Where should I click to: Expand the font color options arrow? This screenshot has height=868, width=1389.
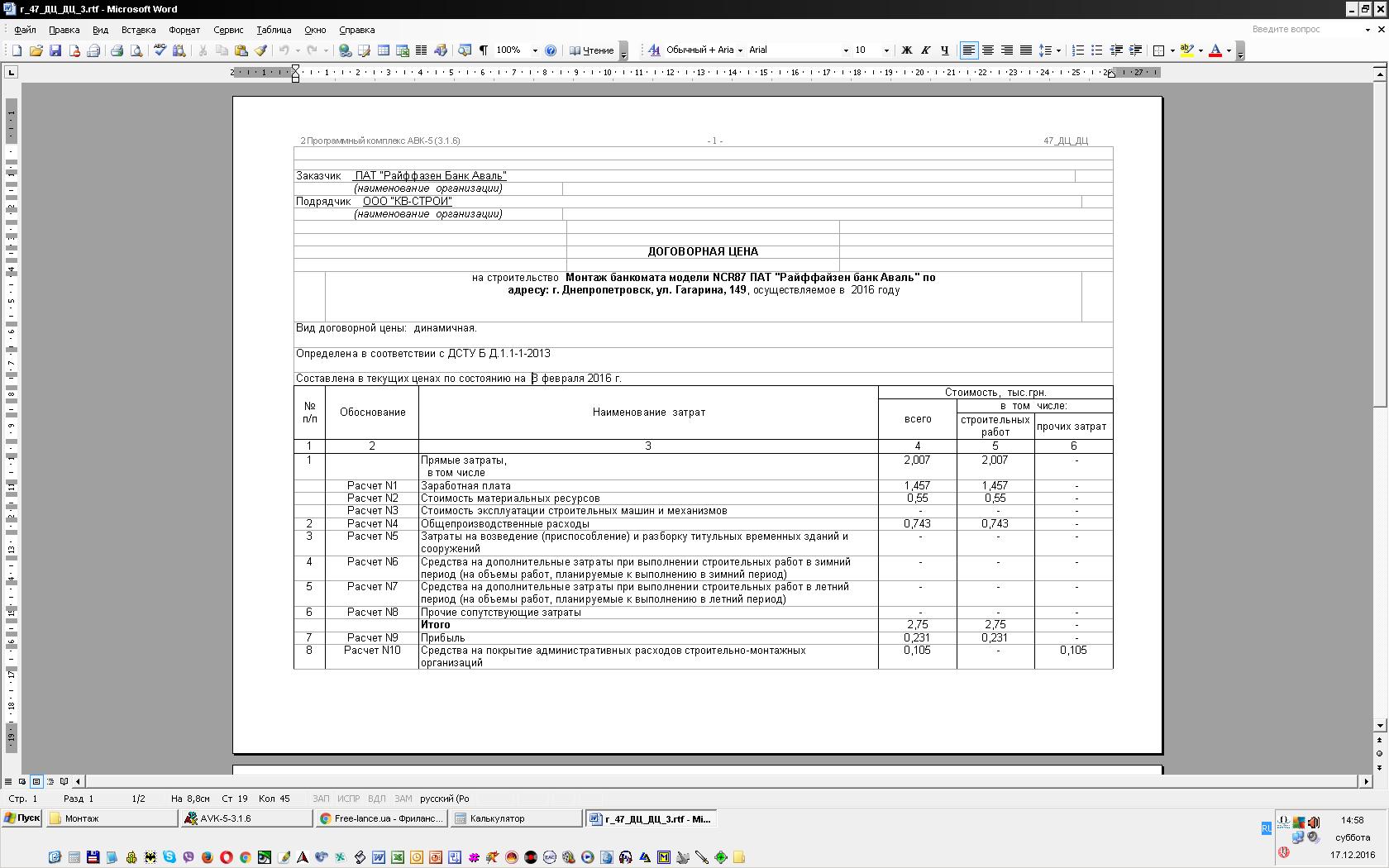click(x=1229, y=50)
